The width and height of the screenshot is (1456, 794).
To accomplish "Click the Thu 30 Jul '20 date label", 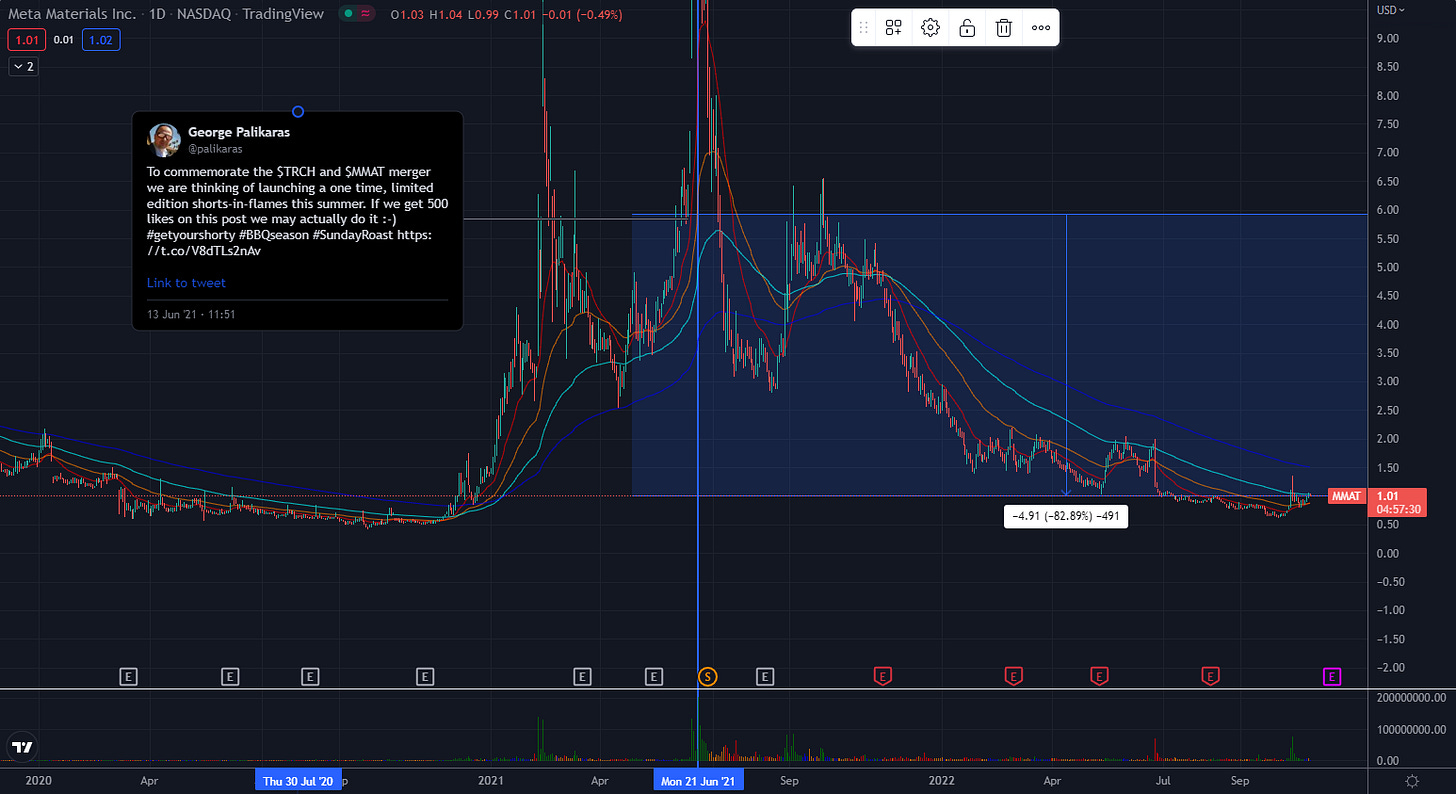I will 297,781.
